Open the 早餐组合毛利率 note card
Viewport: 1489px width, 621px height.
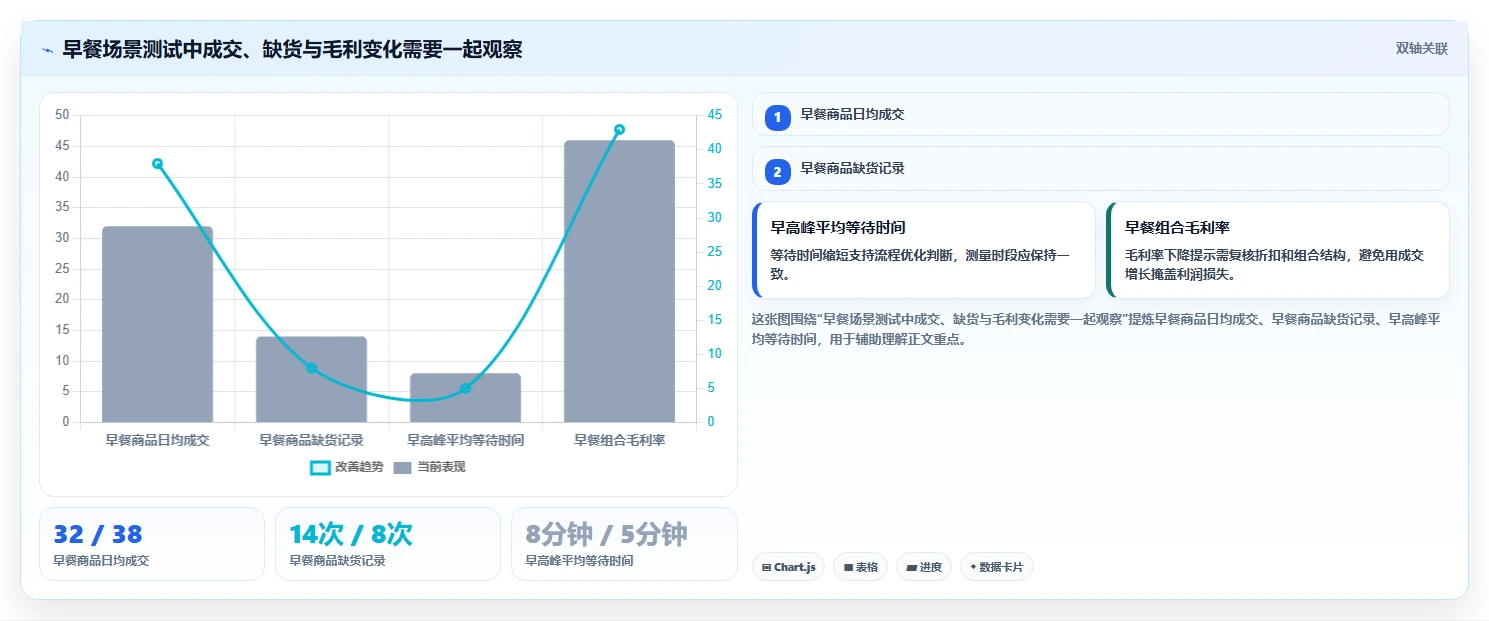(x=1277, y=250)
